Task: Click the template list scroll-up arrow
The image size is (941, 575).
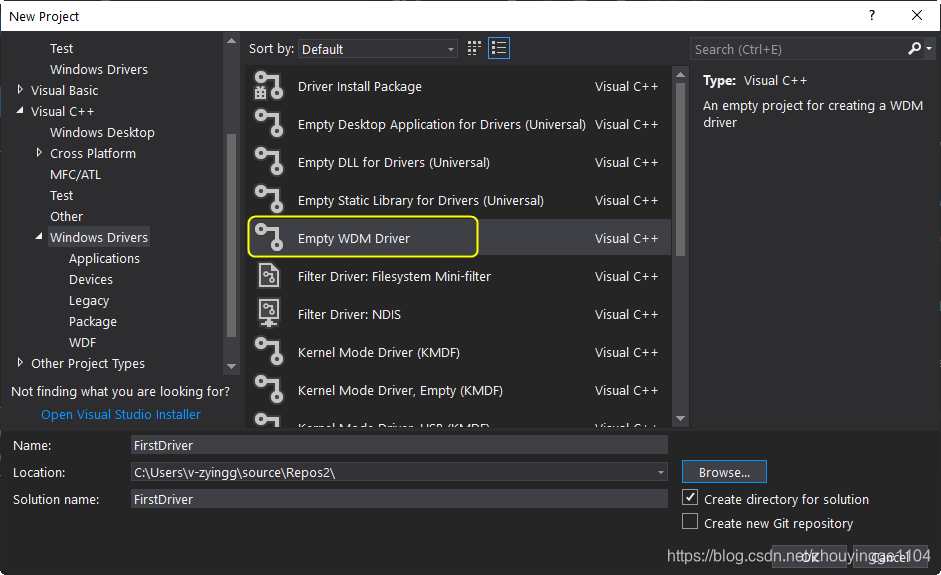Action: point(680,74)
